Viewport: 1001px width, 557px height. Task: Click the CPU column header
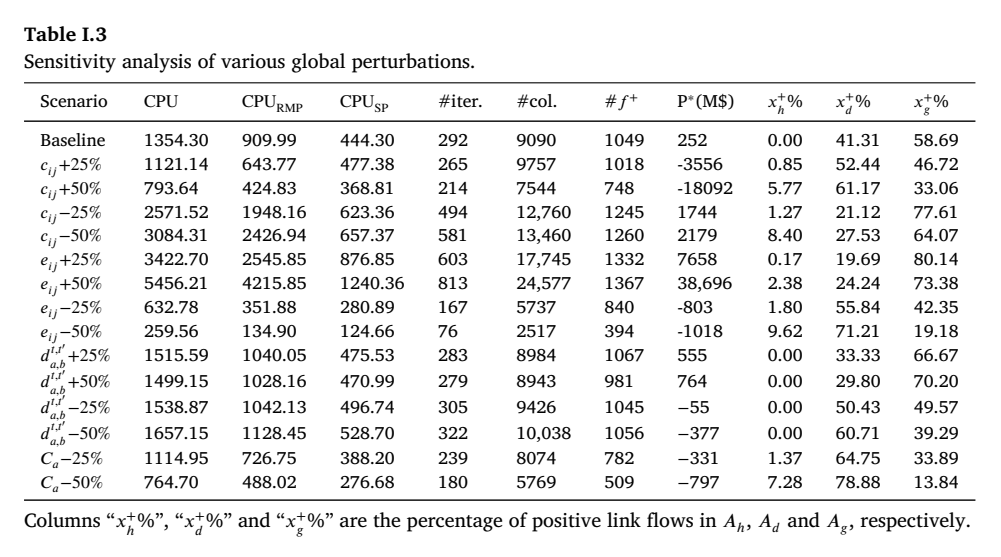(x=161, y=101)
